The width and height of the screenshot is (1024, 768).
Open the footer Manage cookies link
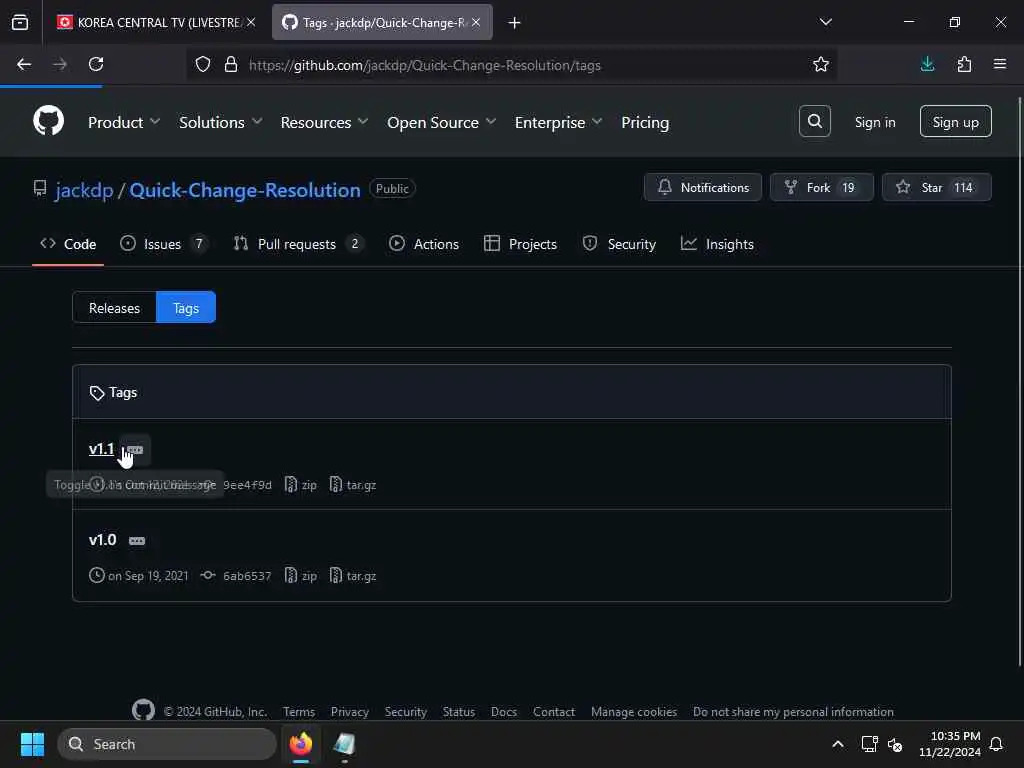tap(633, 711)
